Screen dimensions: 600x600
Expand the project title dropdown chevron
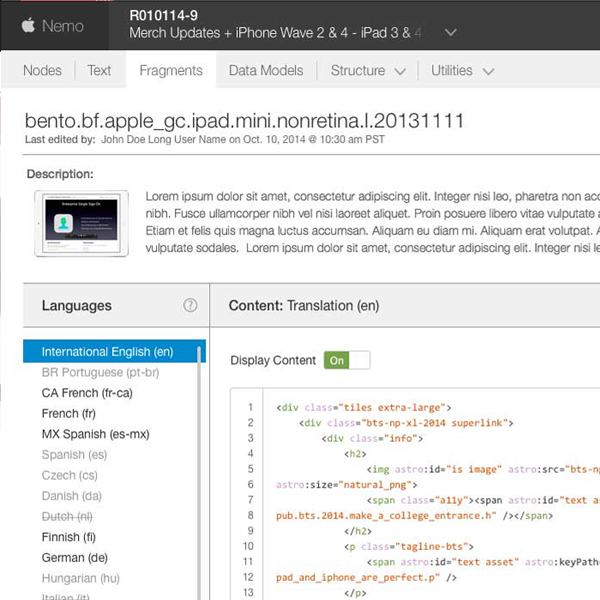pyautogui.click(x=451, y=33)
